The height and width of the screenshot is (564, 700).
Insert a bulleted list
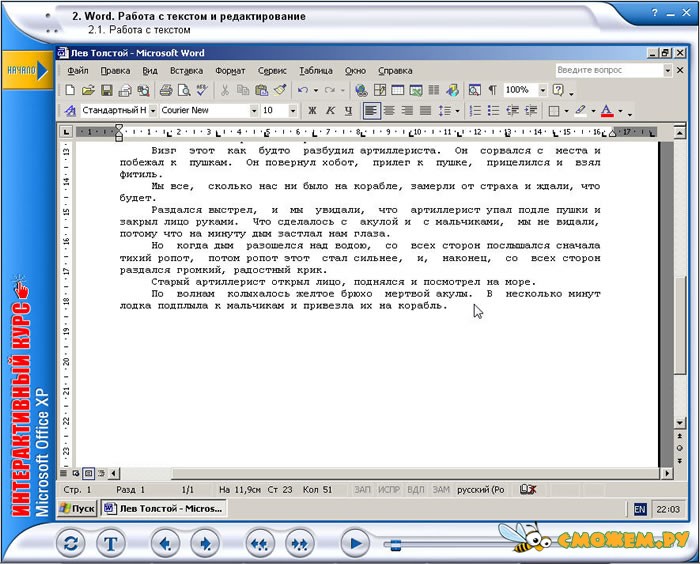click(493, 111)
